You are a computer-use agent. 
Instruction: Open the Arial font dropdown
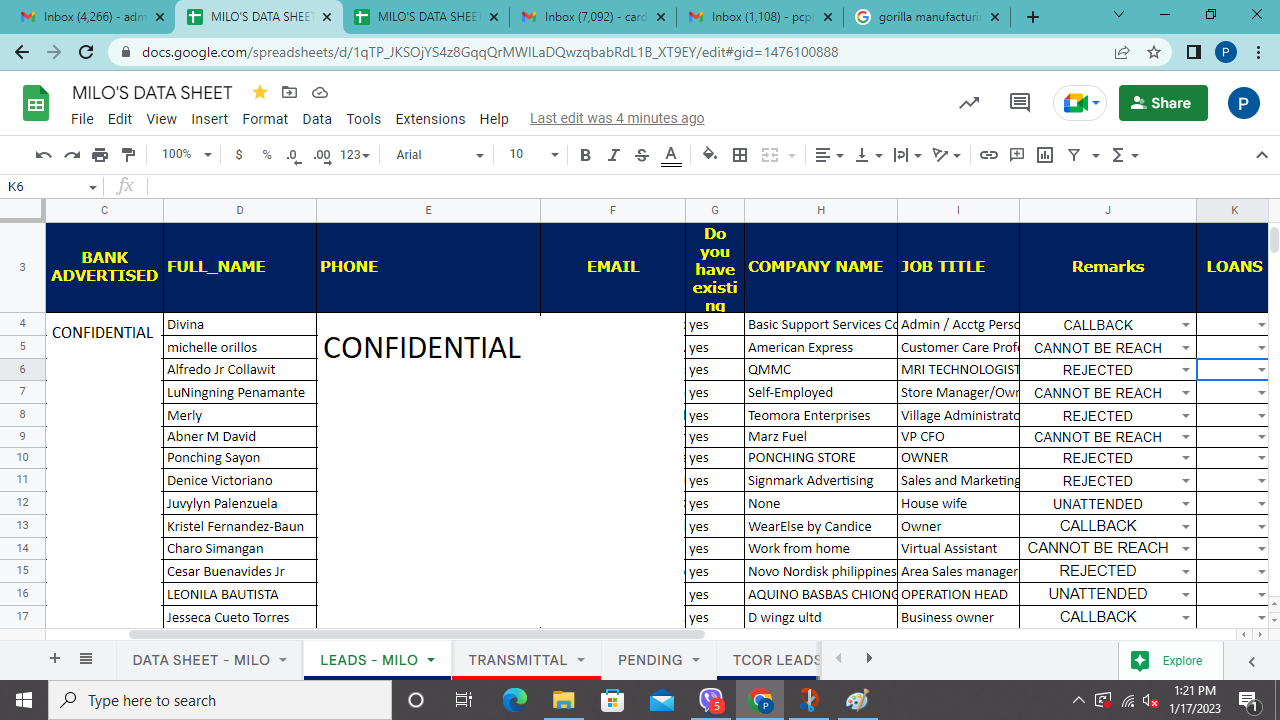[x=439, y=155]
